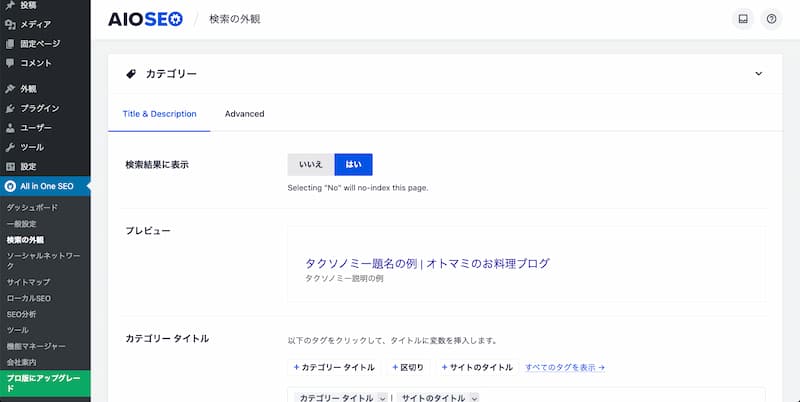
Task: Click preview text タクソノミー説明の例
Action: pyautogui.click(x=344, y=279)
